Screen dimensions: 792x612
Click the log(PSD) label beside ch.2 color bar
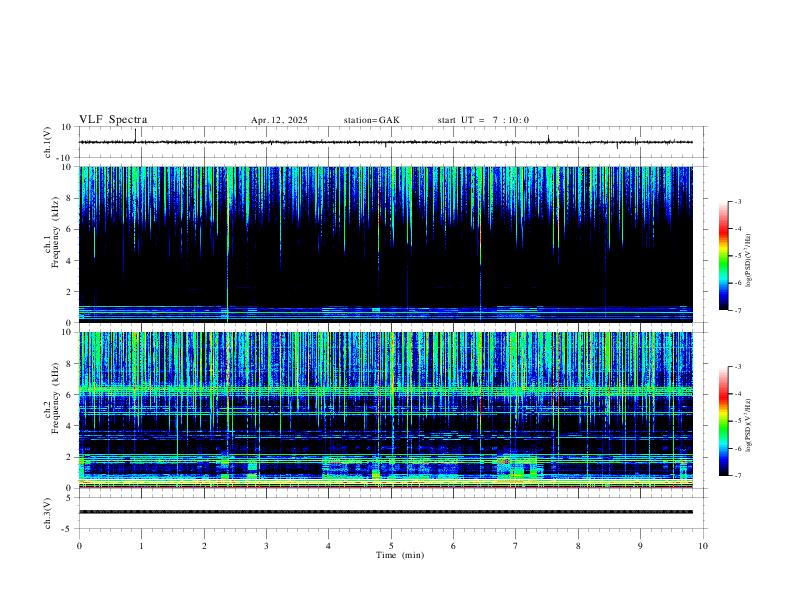pyautogui.click(x=749, y=425)
